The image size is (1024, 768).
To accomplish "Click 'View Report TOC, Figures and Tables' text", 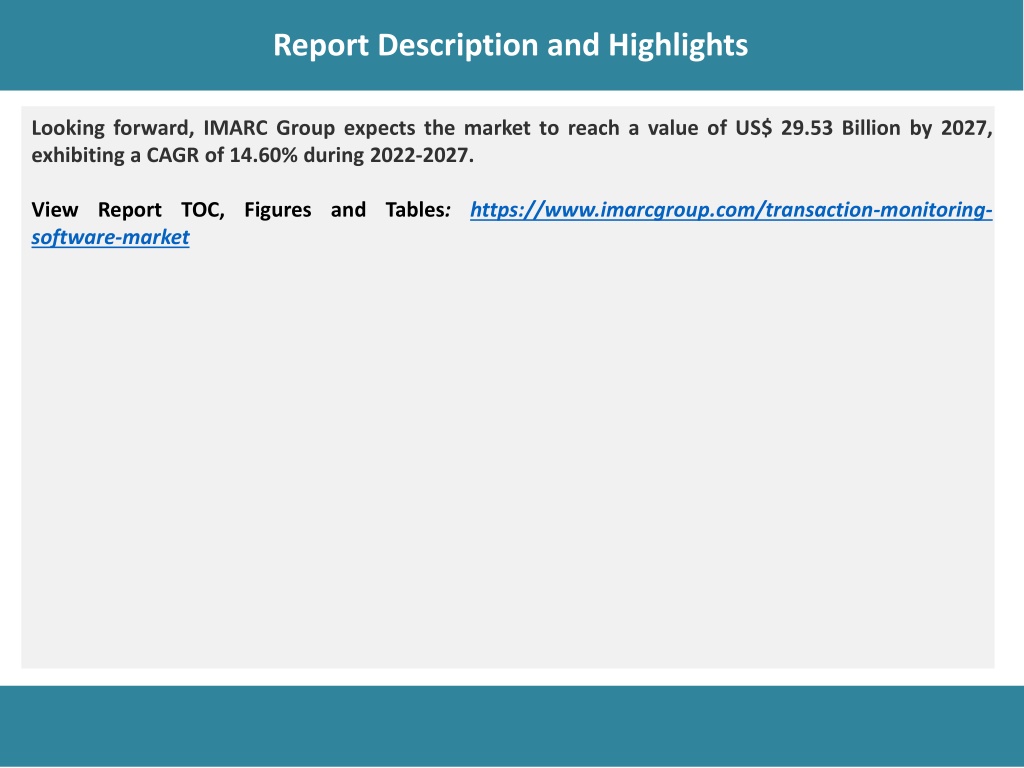I will pyautogui.click(x=238, y=210).
